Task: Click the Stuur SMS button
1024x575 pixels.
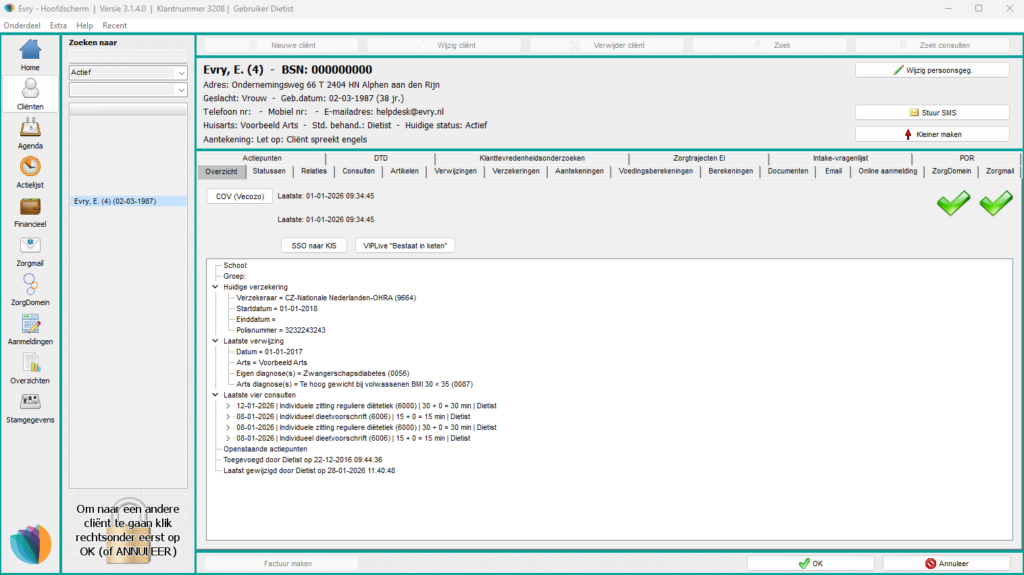Action: coord(932,112)
